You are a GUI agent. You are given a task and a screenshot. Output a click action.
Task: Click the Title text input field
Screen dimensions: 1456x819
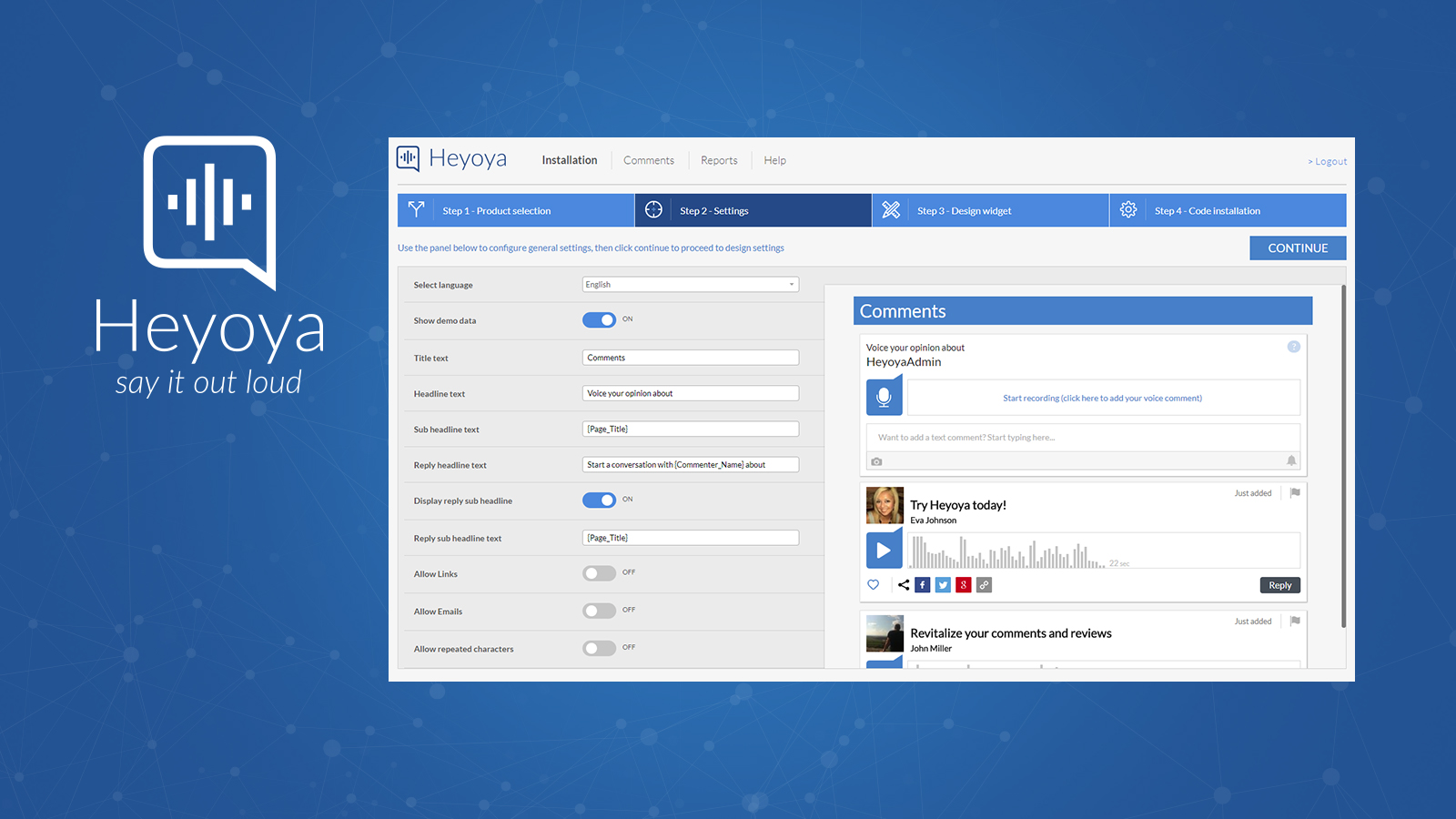point(691,358)
